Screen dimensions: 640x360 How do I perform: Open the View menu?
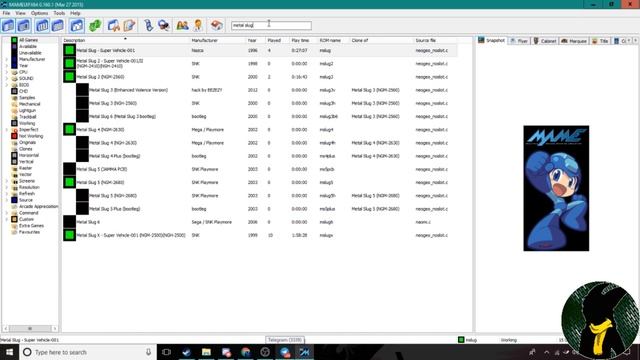click(20, 13)
